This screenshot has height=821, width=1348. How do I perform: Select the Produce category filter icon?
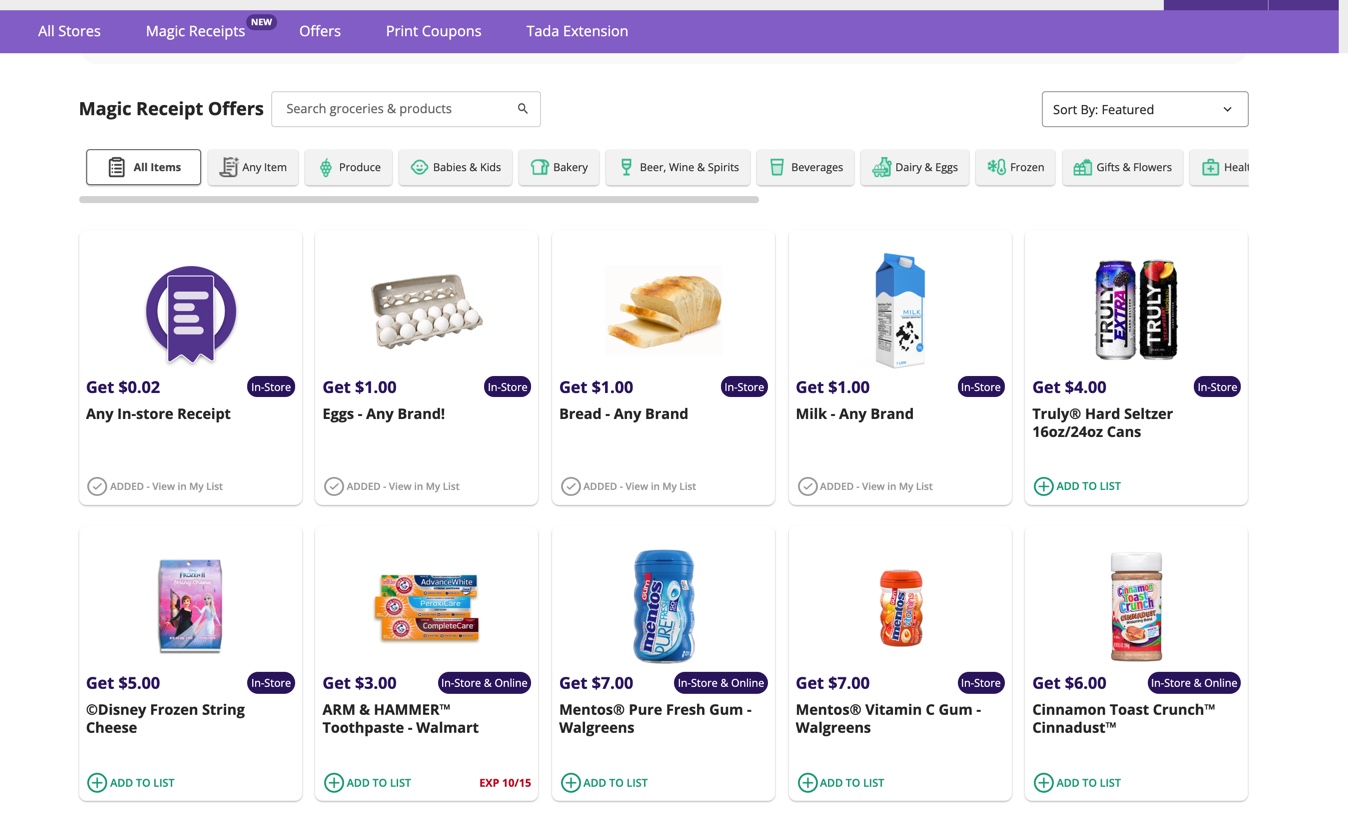pos(324,167)
